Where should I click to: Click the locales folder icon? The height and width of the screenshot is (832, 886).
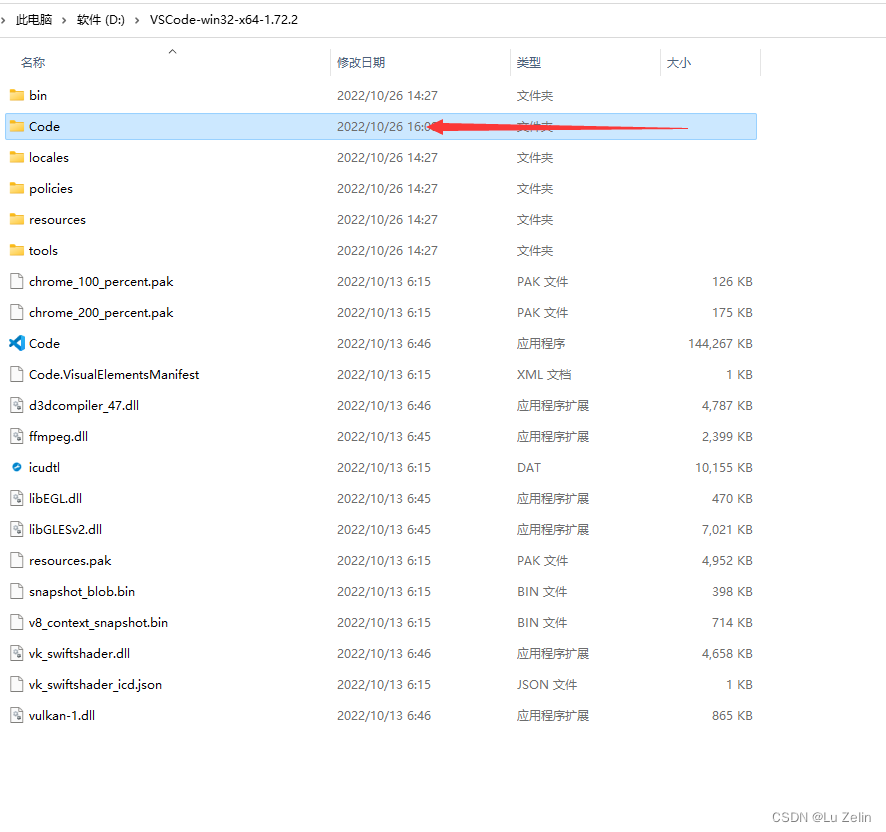pos(17,157)
